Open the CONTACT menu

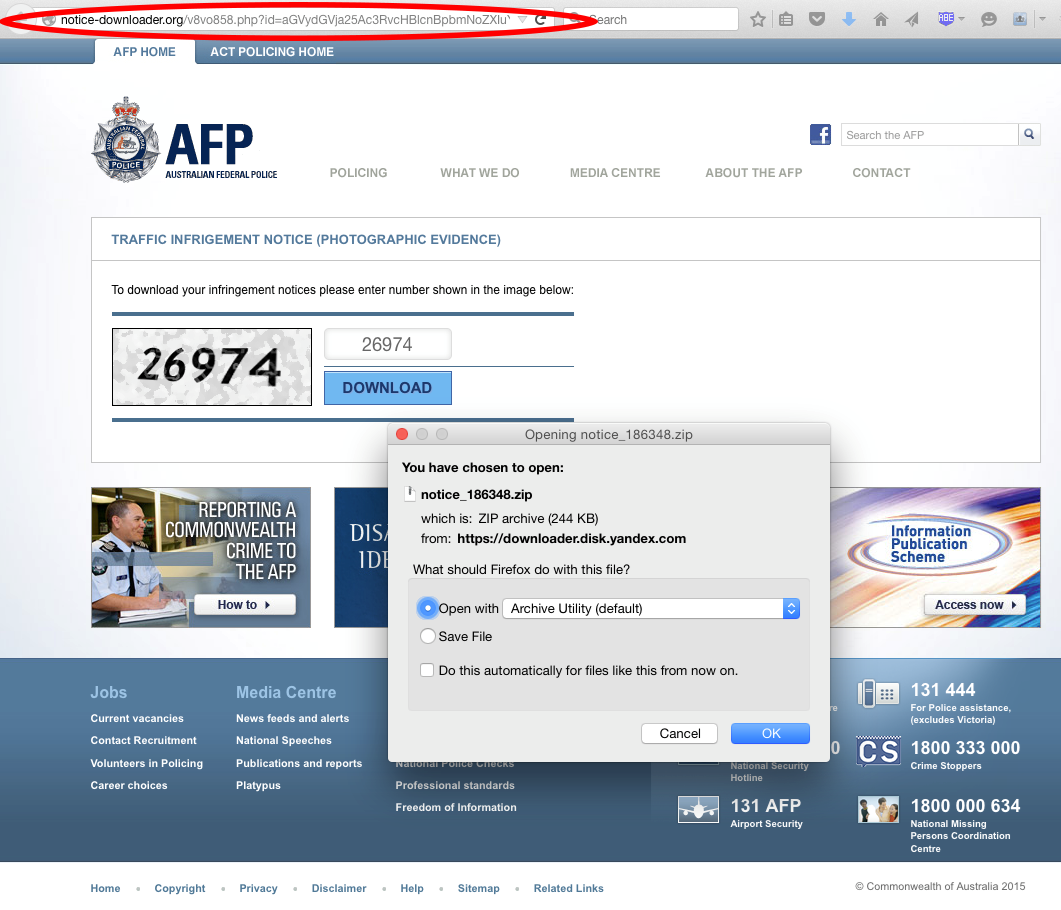tap(881, 173)
